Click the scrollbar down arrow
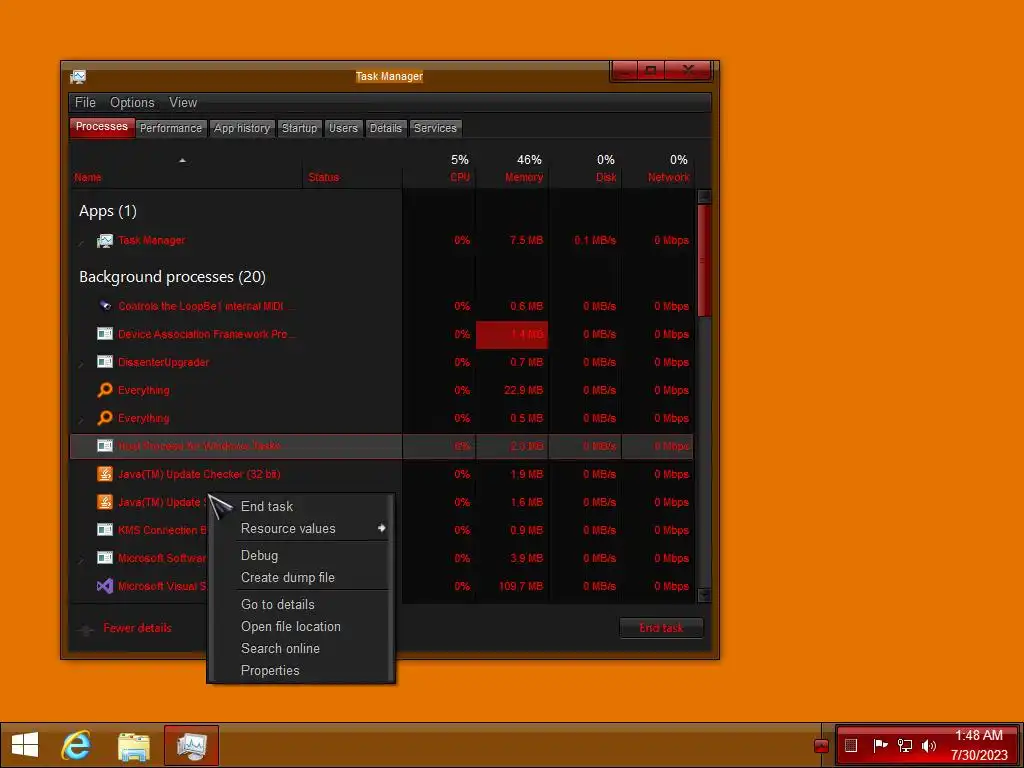Image resolution: width=1024 pixels, height=768 pixels. 704,595
